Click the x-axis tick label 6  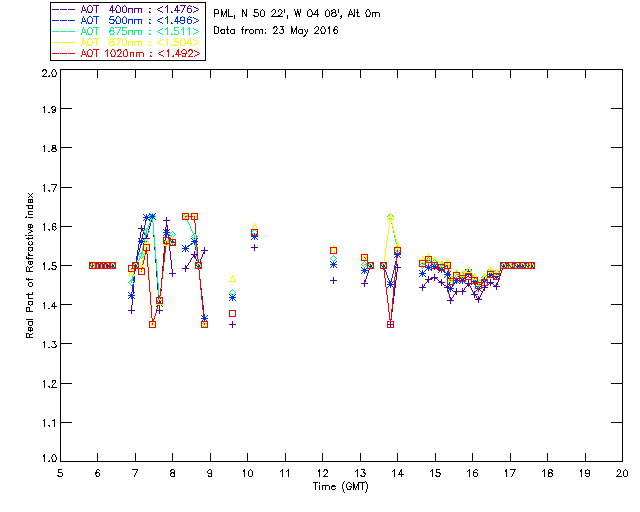coord(98,473)
